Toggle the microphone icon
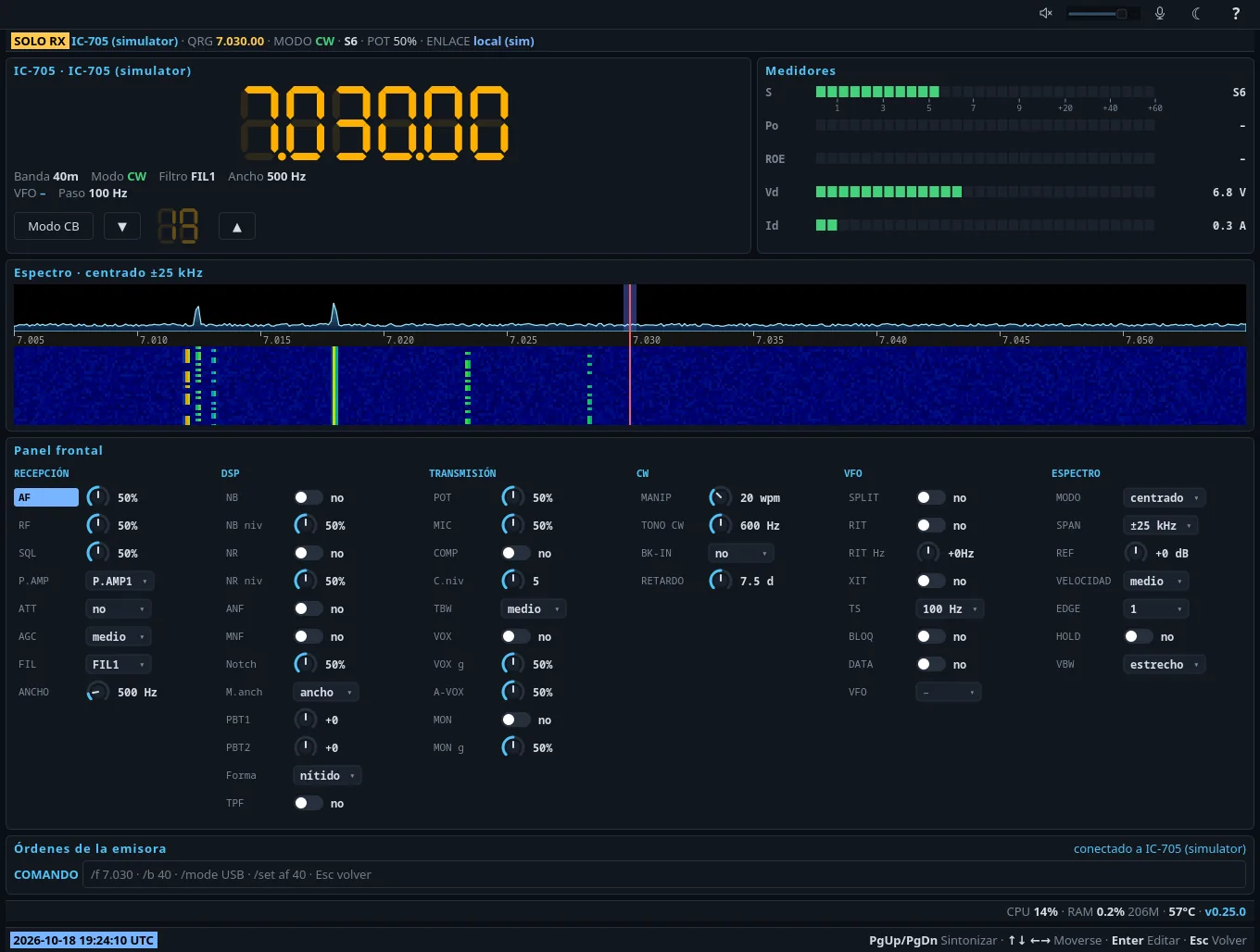The height and width of the screenshot is (952, 1260). click(1160, 13)
